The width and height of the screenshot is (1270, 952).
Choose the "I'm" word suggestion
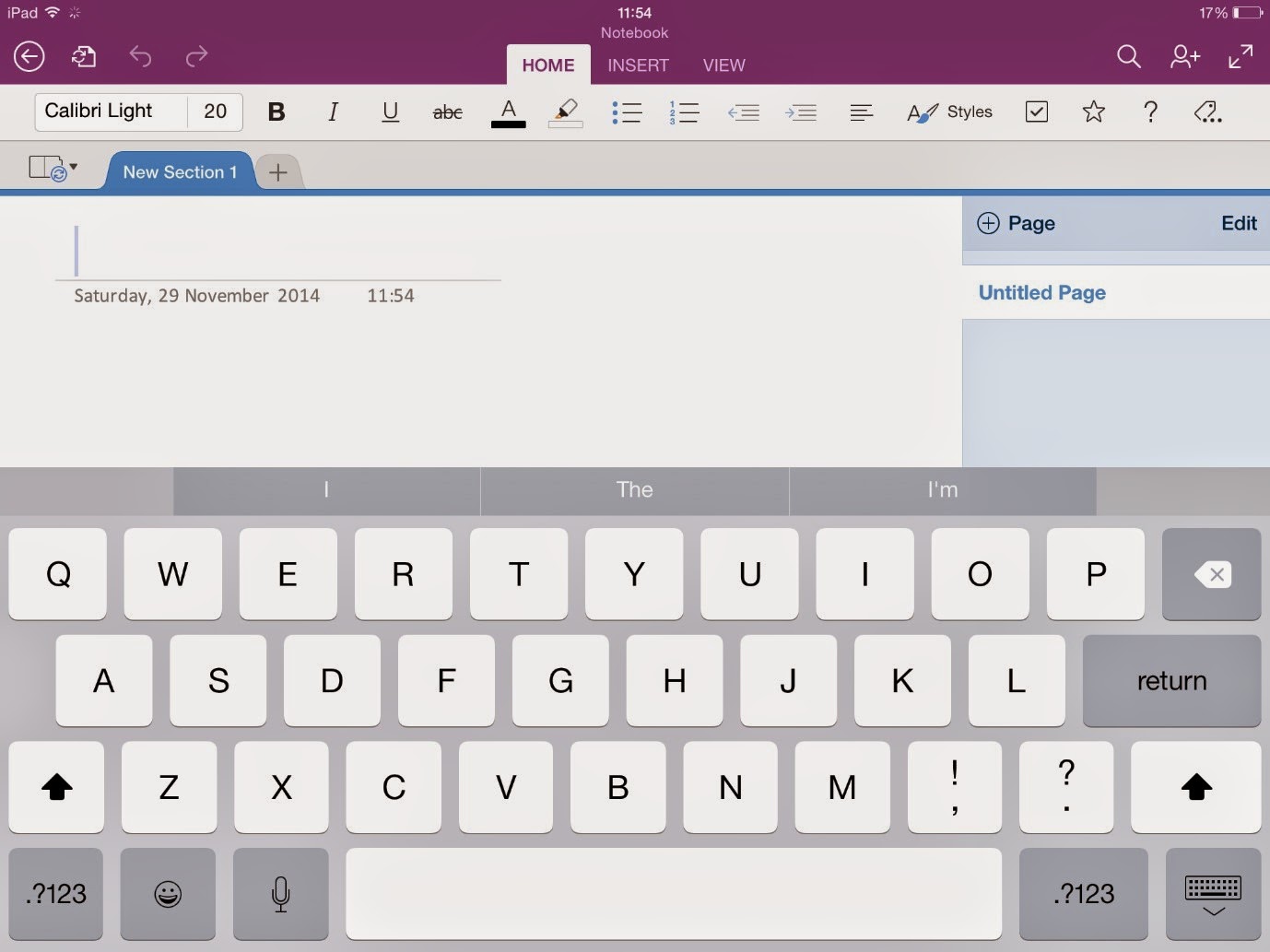point(943,490)
